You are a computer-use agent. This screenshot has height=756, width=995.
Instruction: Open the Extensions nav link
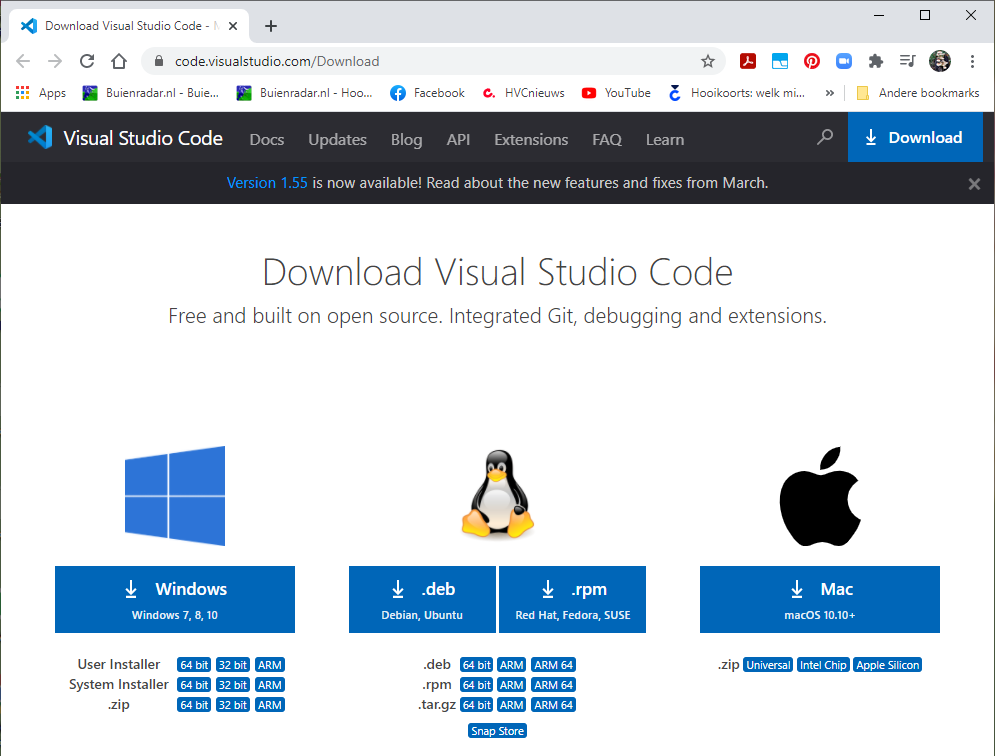point(531,140)
